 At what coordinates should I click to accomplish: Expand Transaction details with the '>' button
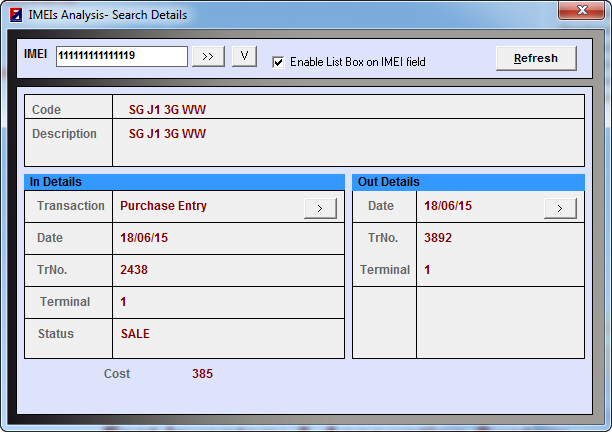click(x=320, y=207)
